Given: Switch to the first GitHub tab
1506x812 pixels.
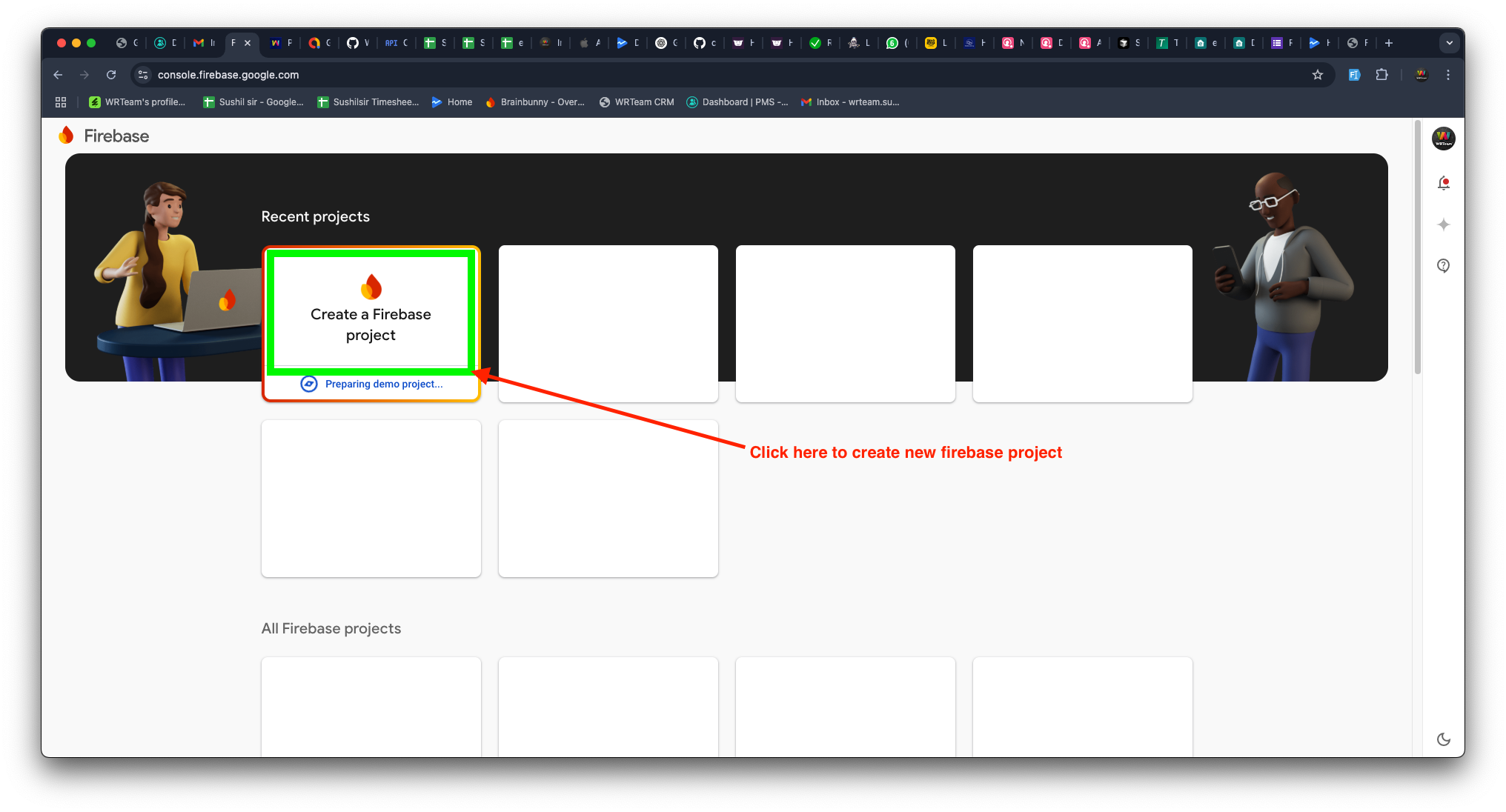Looking at the screenshot, I should click(x=358, y=43).
